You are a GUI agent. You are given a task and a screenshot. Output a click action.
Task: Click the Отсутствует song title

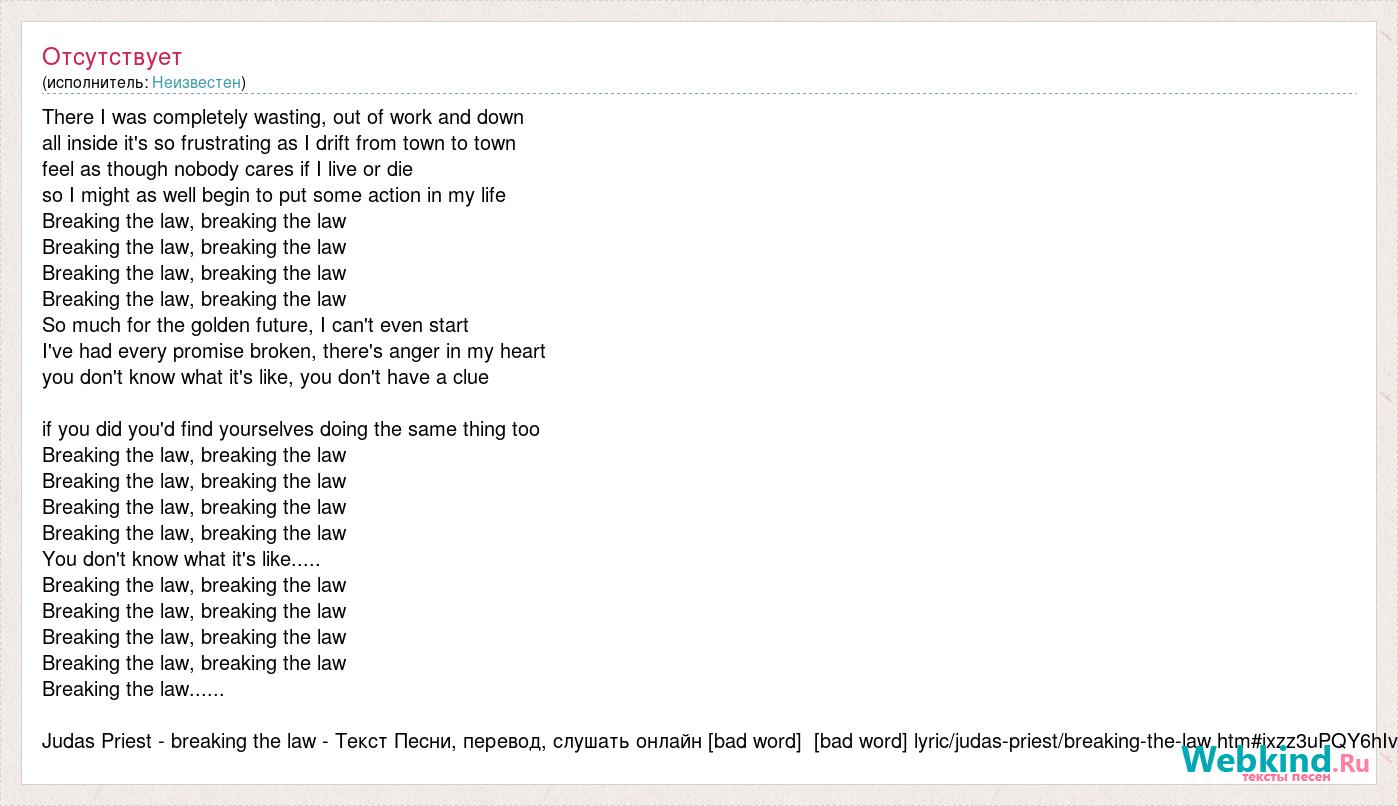pos(112,56)
